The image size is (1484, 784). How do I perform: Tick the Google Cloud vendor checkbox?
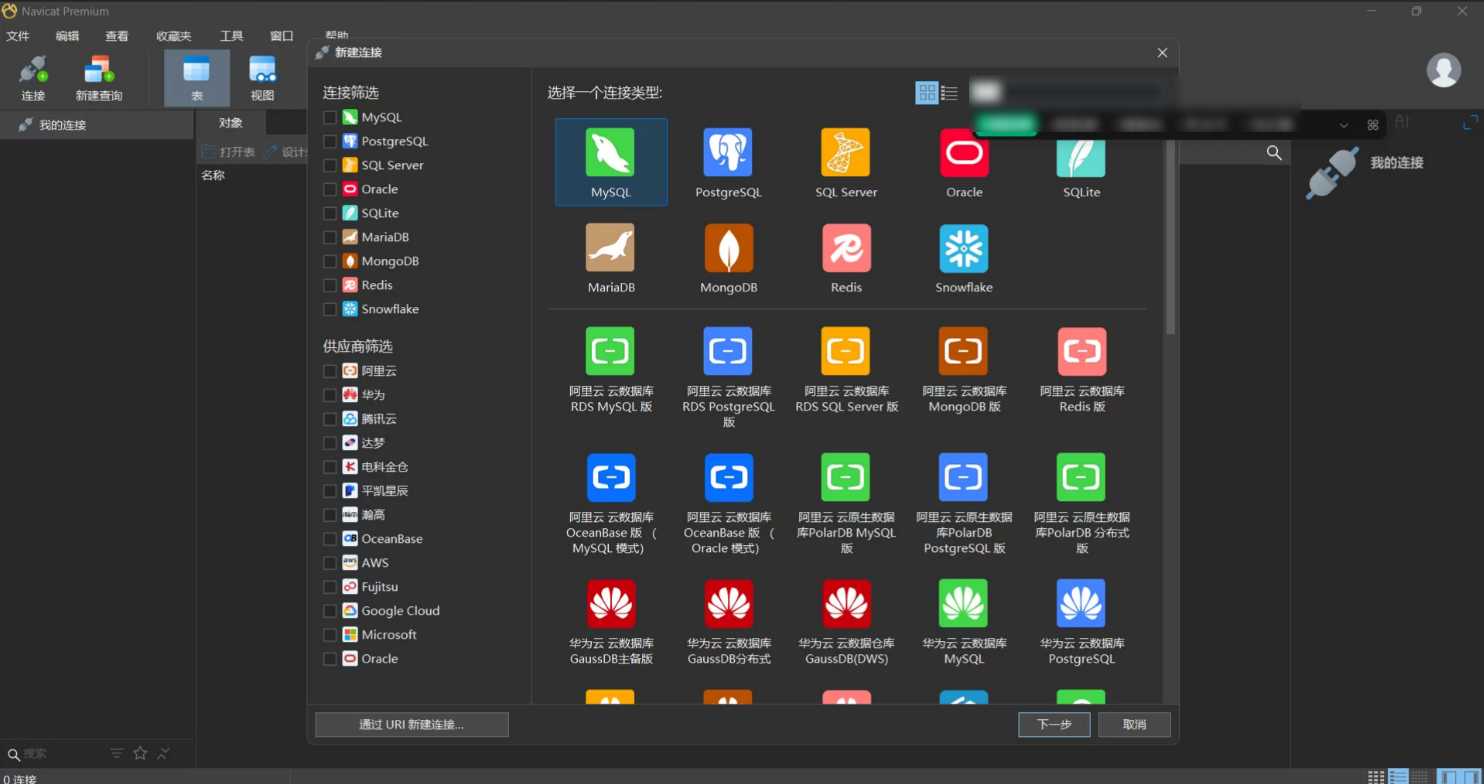[x=330, y=611]
